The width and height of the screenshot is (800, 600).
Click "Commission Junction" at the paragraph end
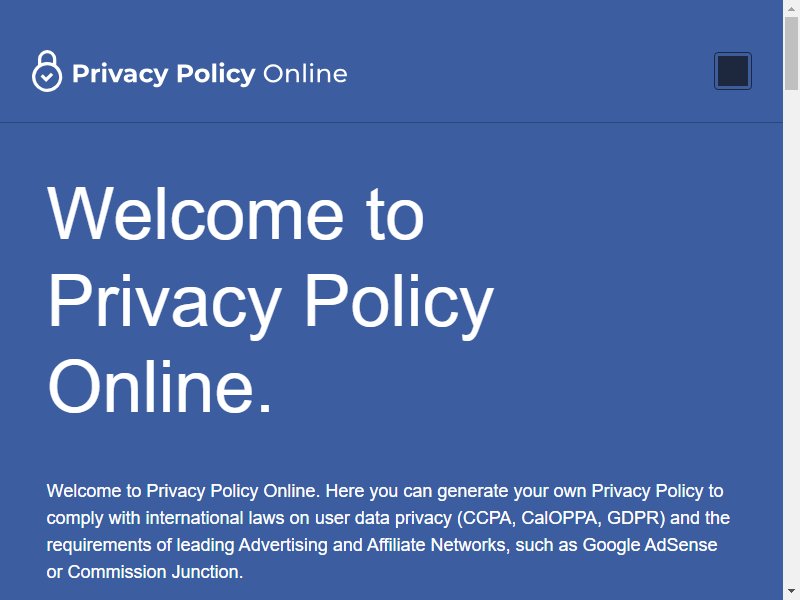(x=153, y=572)
